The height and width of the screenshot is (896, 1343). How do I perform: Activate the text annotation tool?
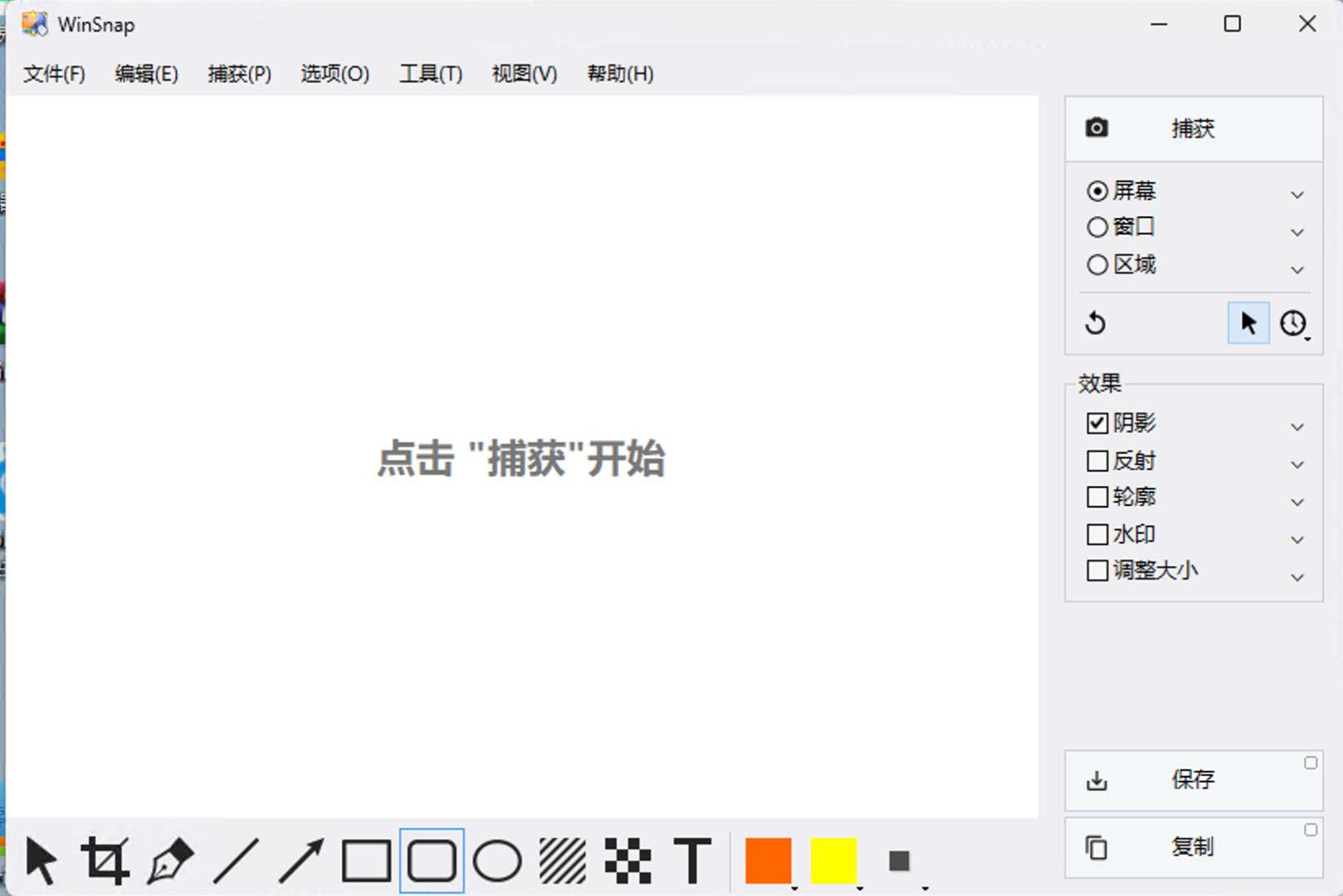point(692,859)
